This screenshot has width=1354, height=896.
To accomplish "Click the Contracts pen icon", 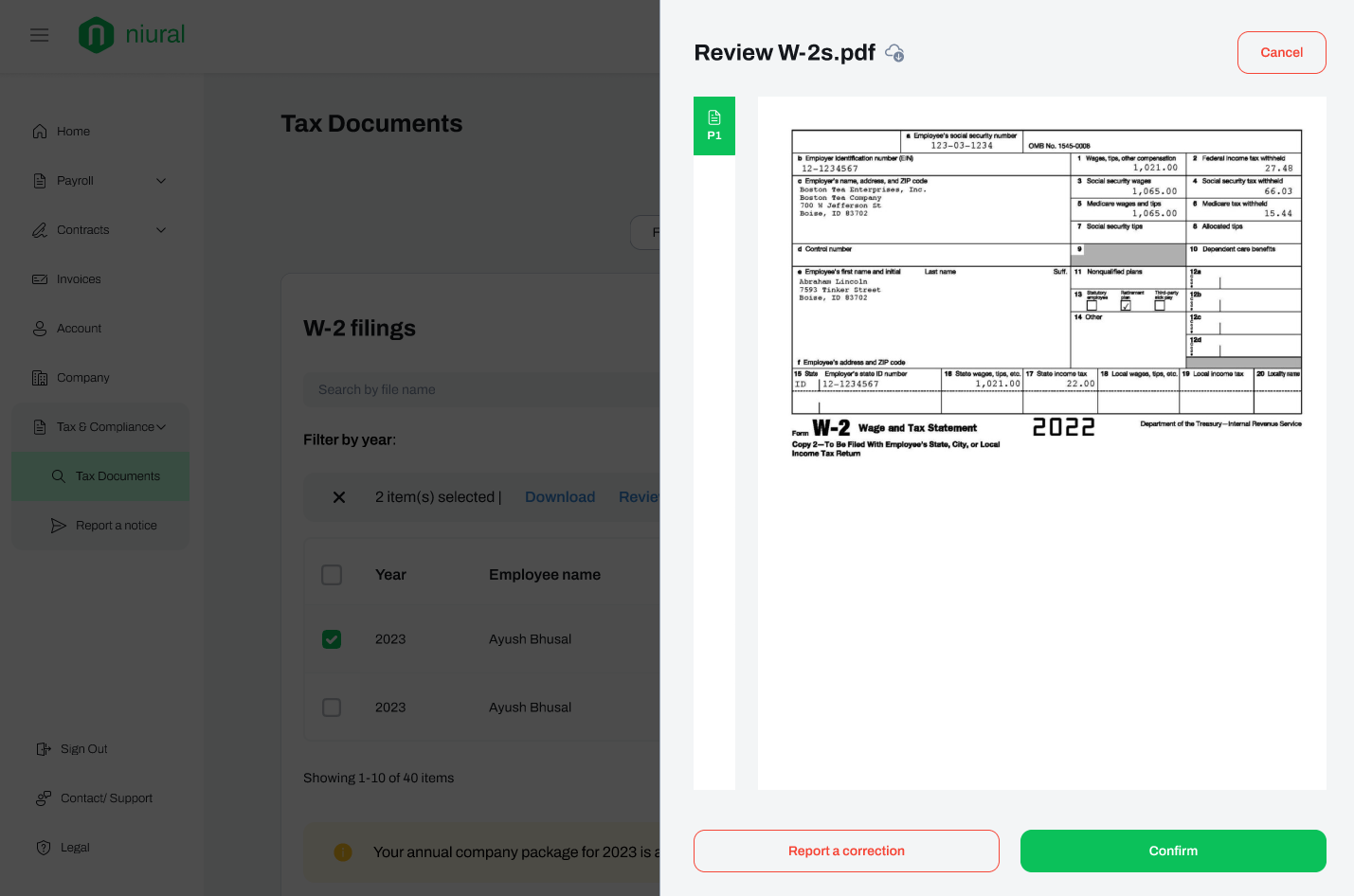I will (x=40, y=230).
